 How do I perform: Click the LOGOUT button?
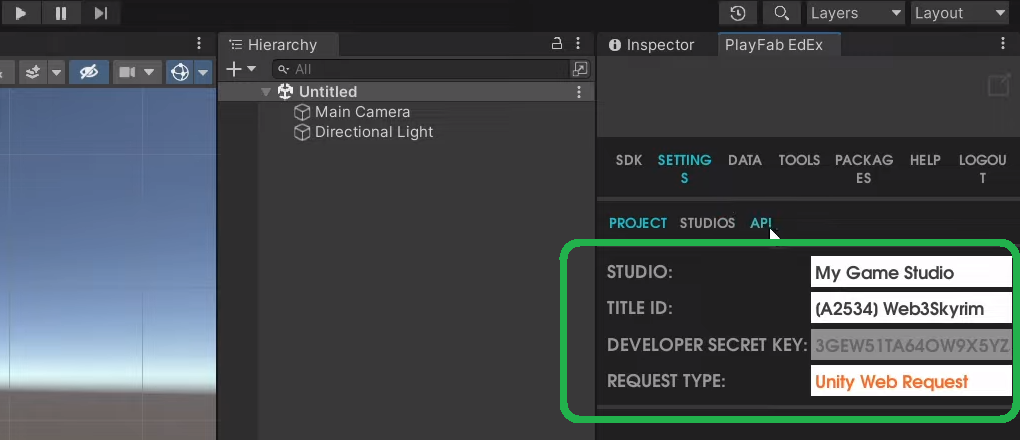point(982,169)
